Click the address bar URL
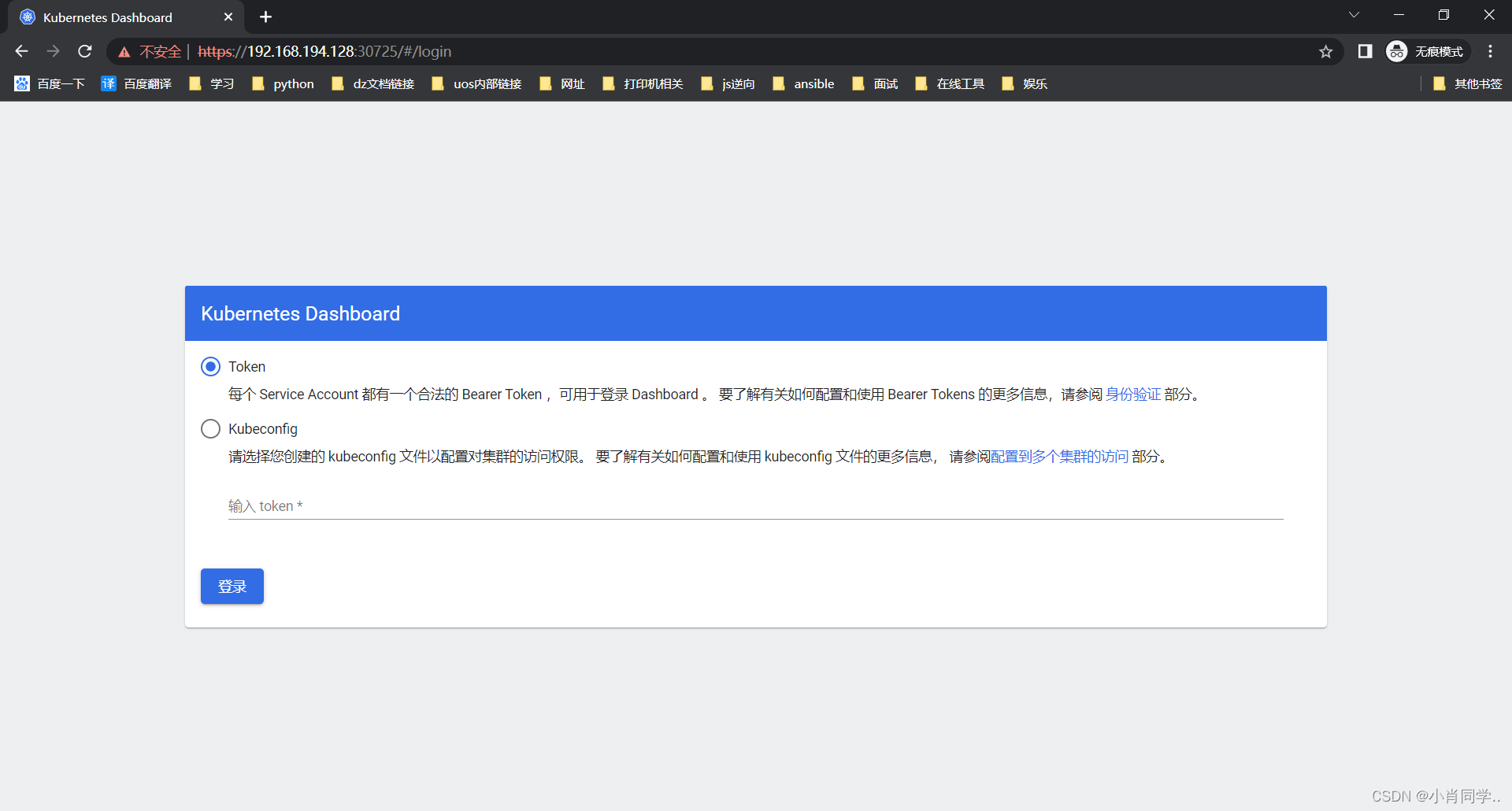This screenshot has height=811, width=1512. [x=324, y=51]
